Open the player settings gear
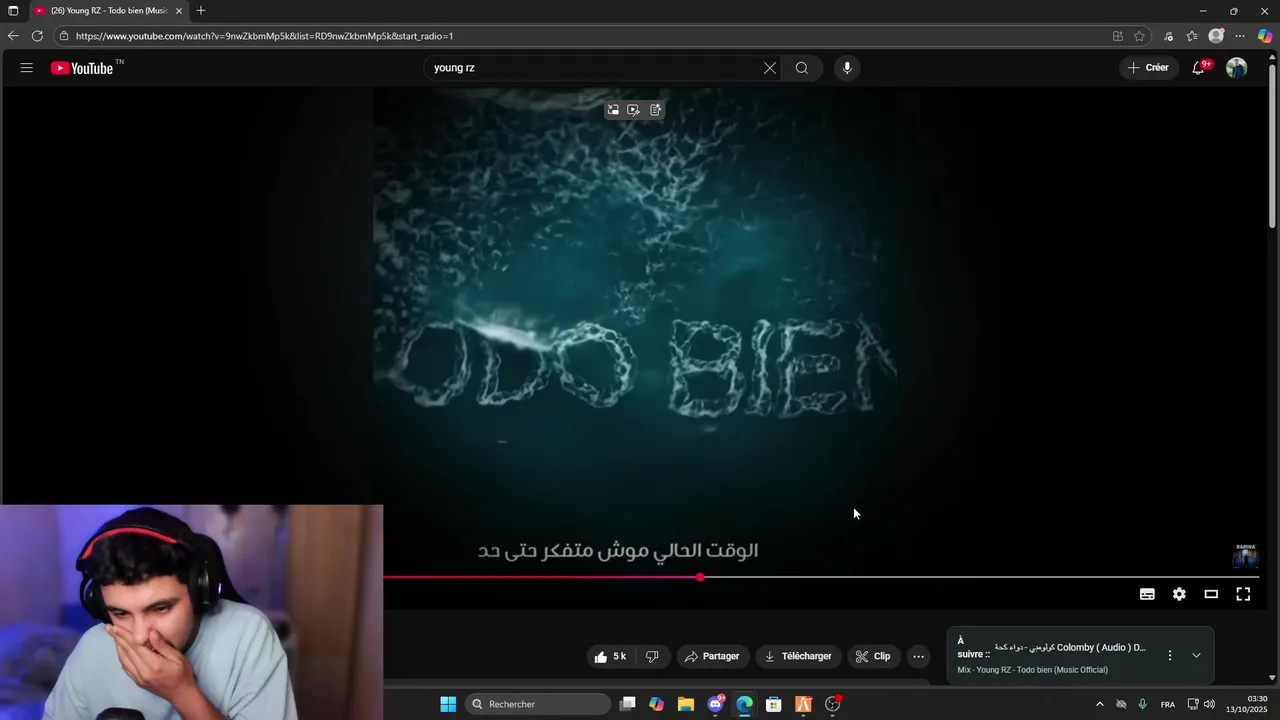 (1179, 594)
